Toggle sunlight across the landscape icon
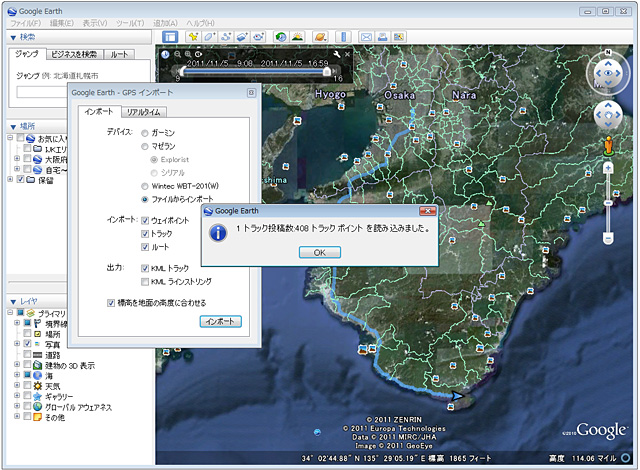The height and width of the screenshot is (470, 640). (297, 37)
